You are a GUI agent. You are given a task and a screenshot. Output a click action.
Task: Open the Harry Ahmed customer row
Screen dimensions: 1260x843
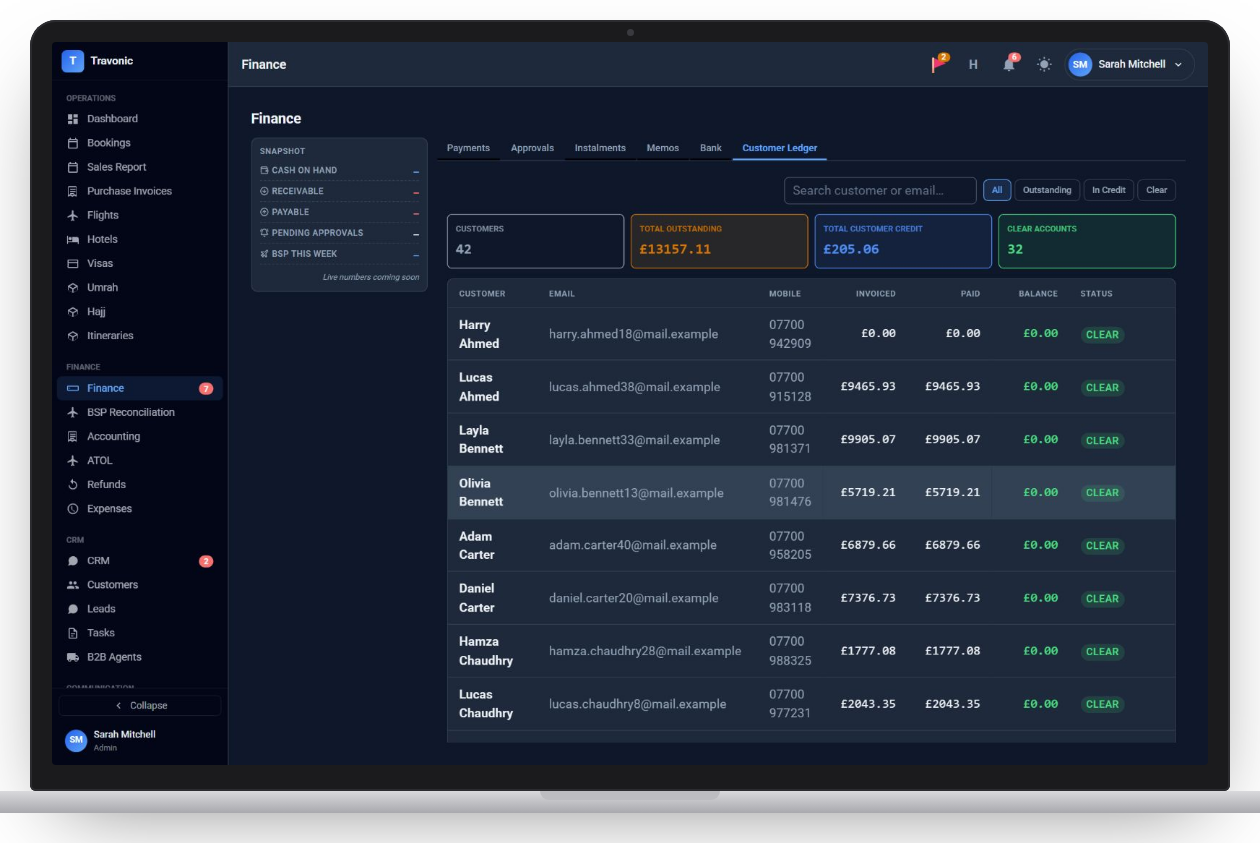coord(811,334)
